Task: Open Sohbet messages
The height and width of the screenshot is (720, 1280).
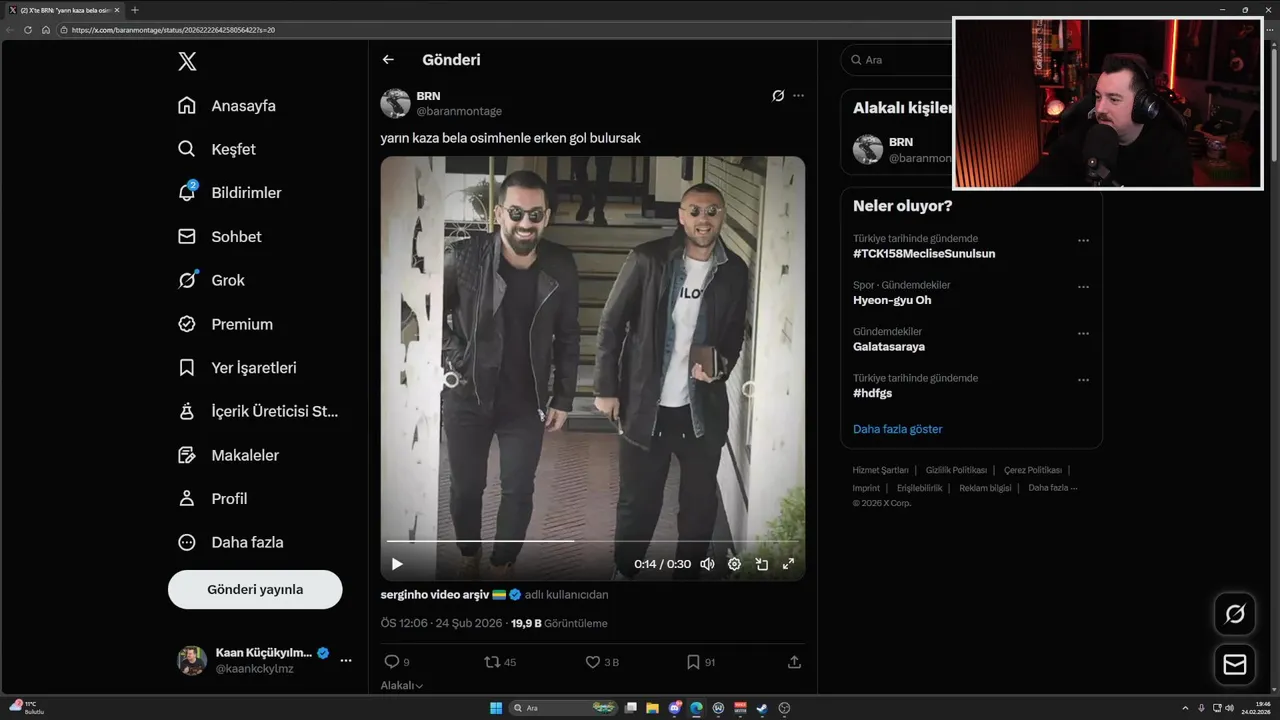Action: point(219,236)
